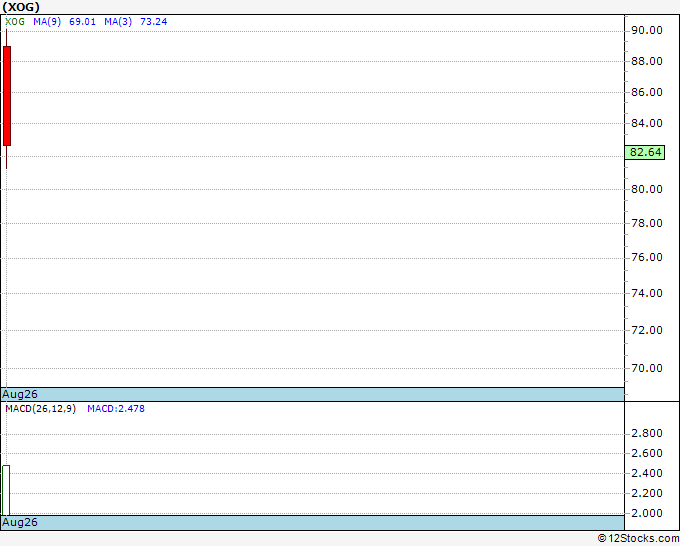
Task: Click the 70.00 price axis label
Action: (x=647, y=368)
